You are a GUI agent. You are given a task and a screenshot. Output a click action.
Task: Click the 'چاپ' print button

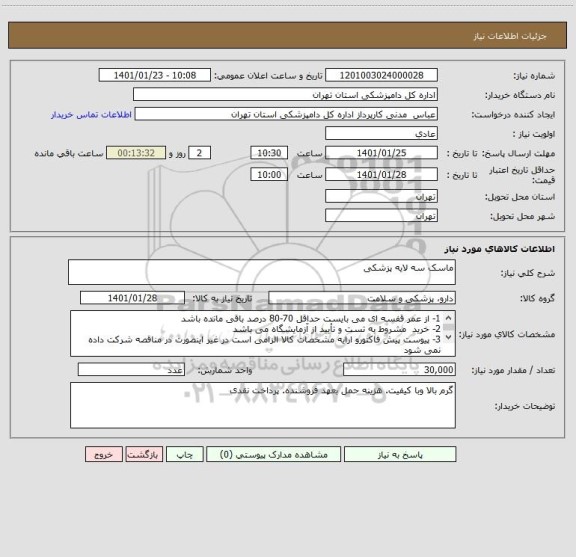point(184,454)
